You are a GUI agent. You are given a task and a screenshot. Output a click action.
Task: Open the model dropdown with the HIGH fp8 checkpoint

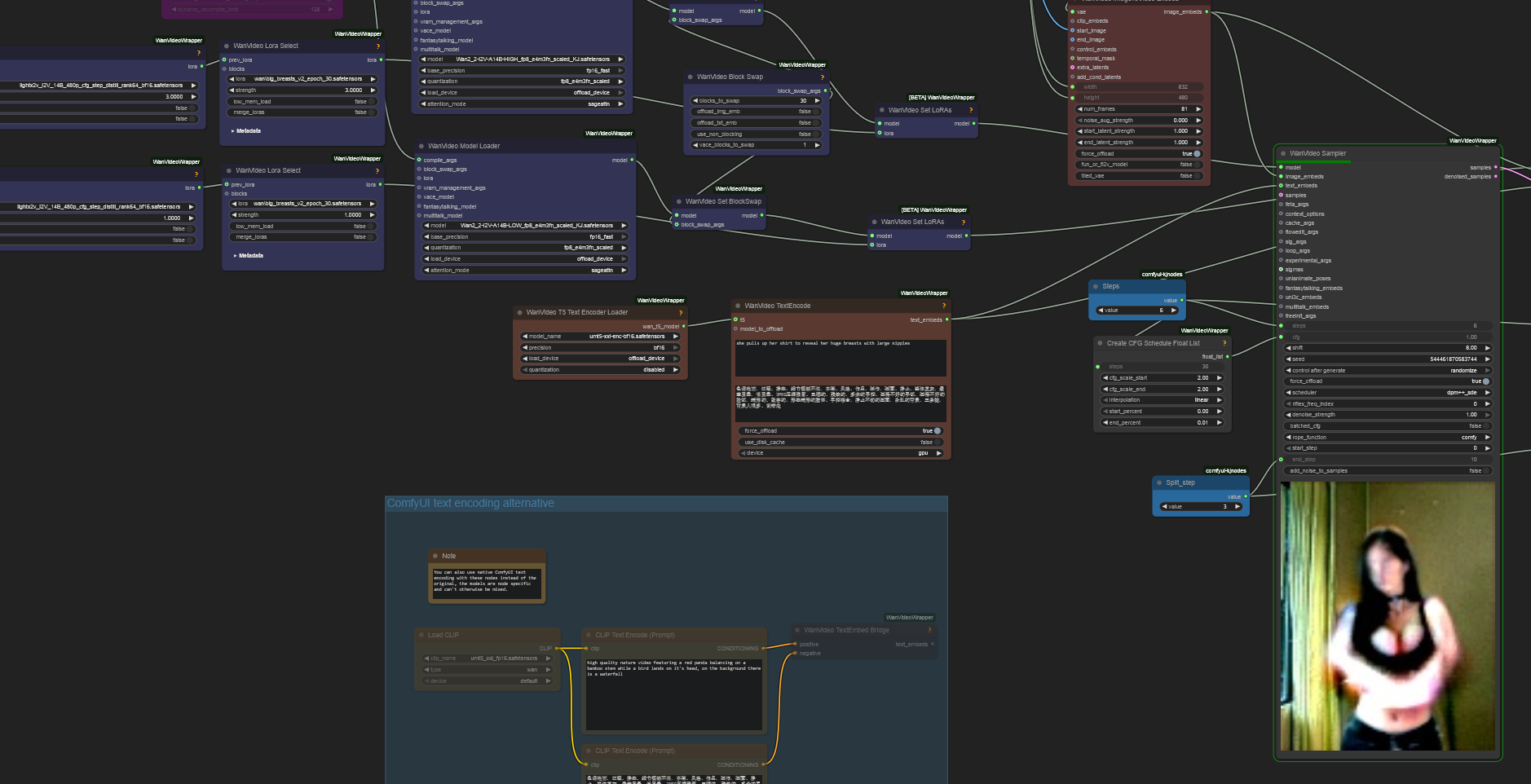[x=523, y=59]
